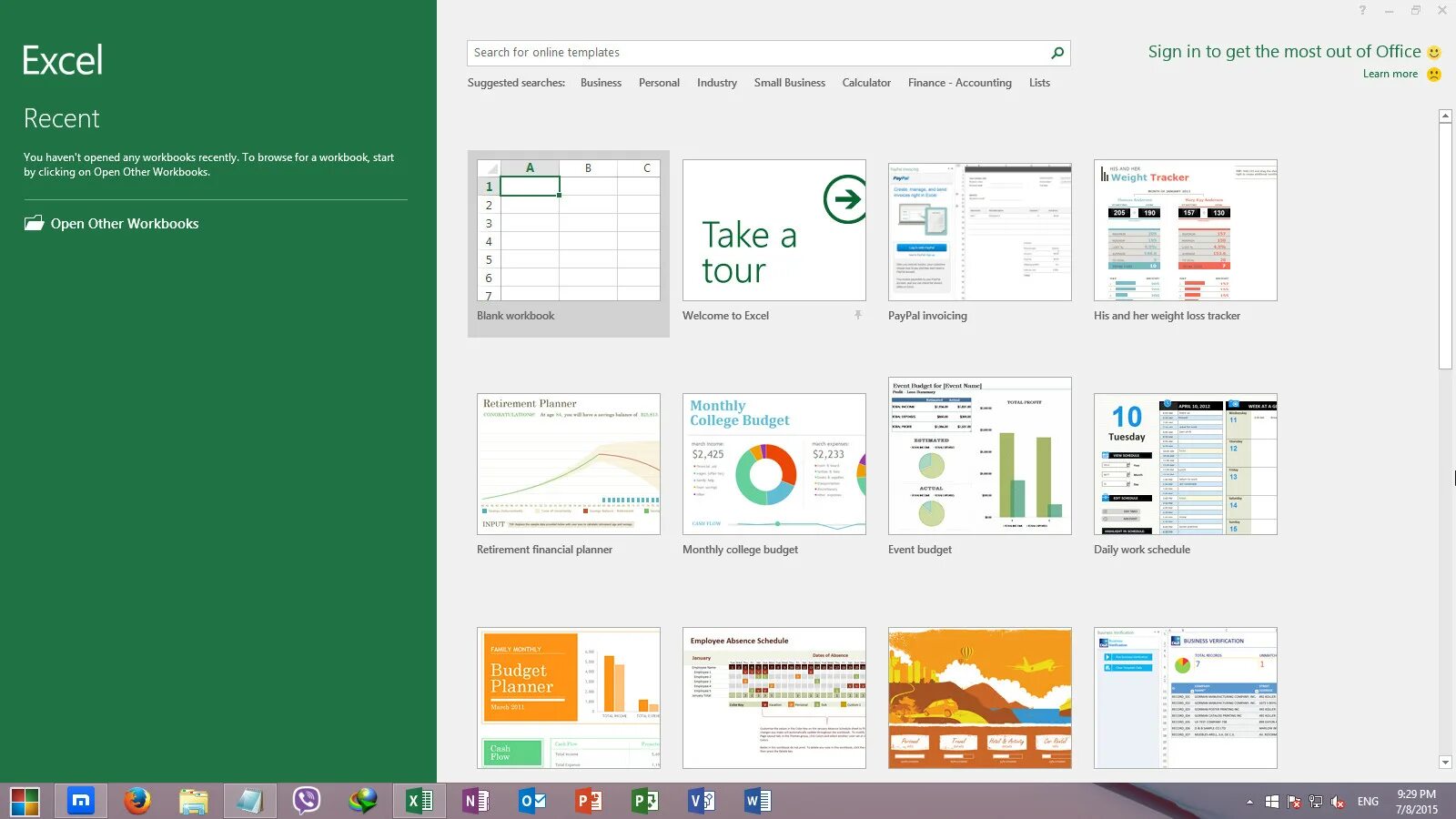The image size is (1456, 819).
Task: Launch Maxthon browser from the taskbar
Action: (x=81, y=801)
